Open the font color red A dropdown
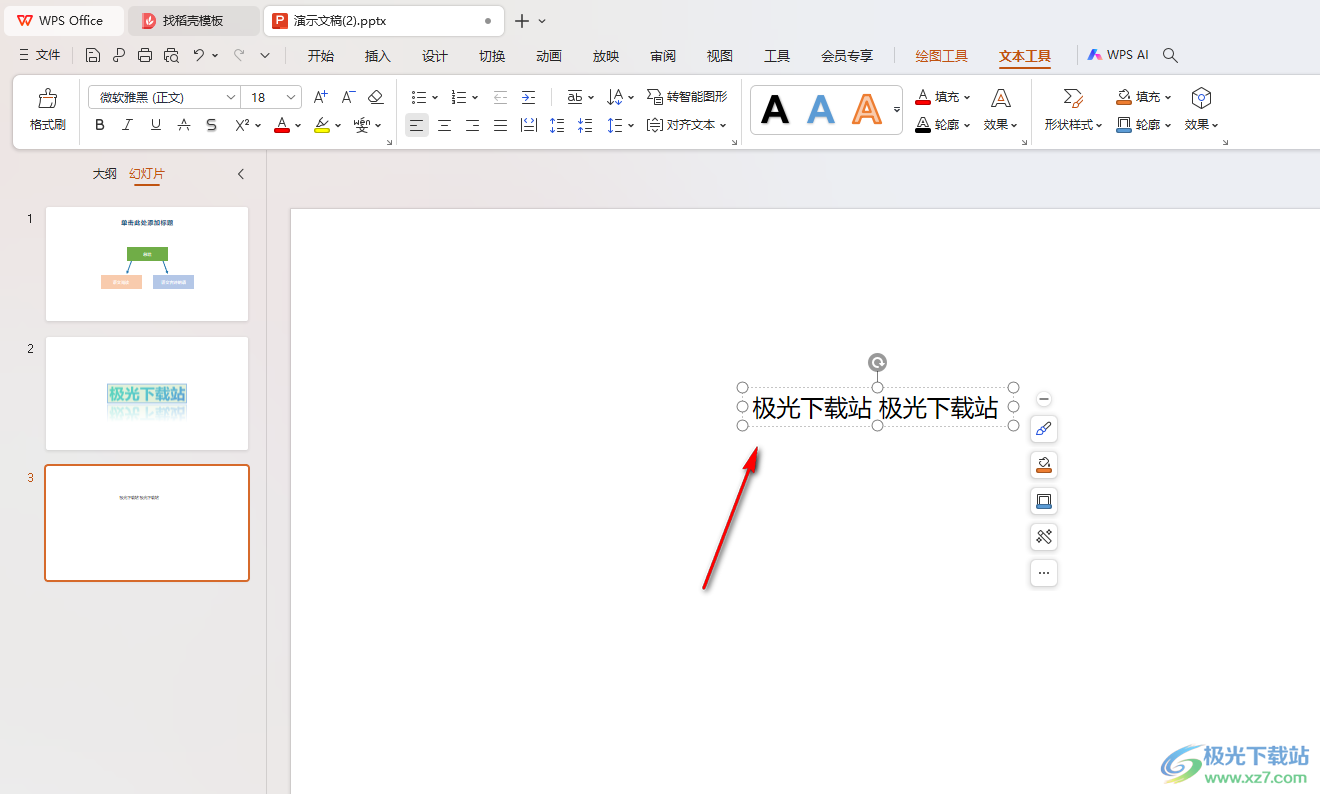This screenshot has height=794, width=1320. pos(298,125)
